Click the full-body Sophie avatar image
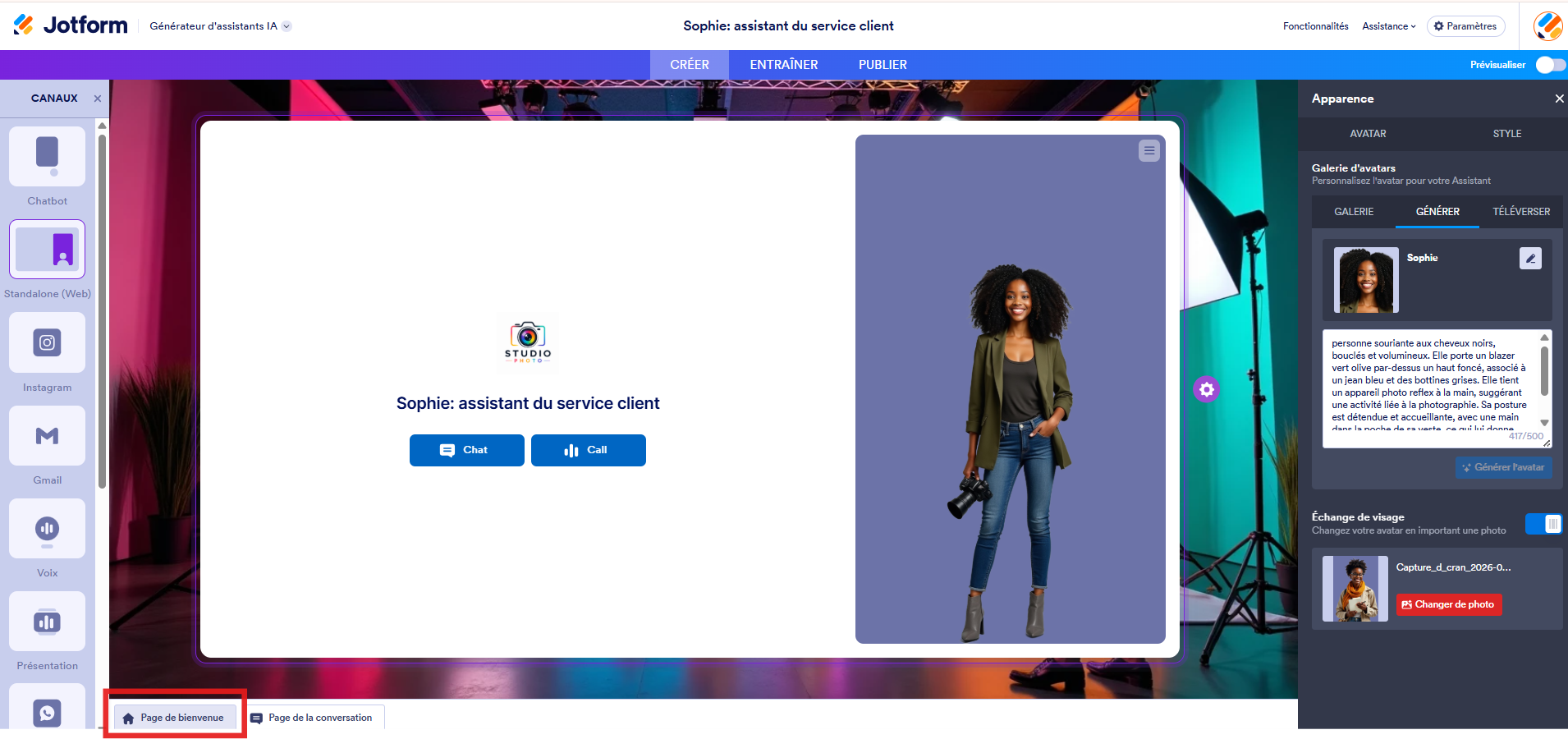 click(1012, 452)
